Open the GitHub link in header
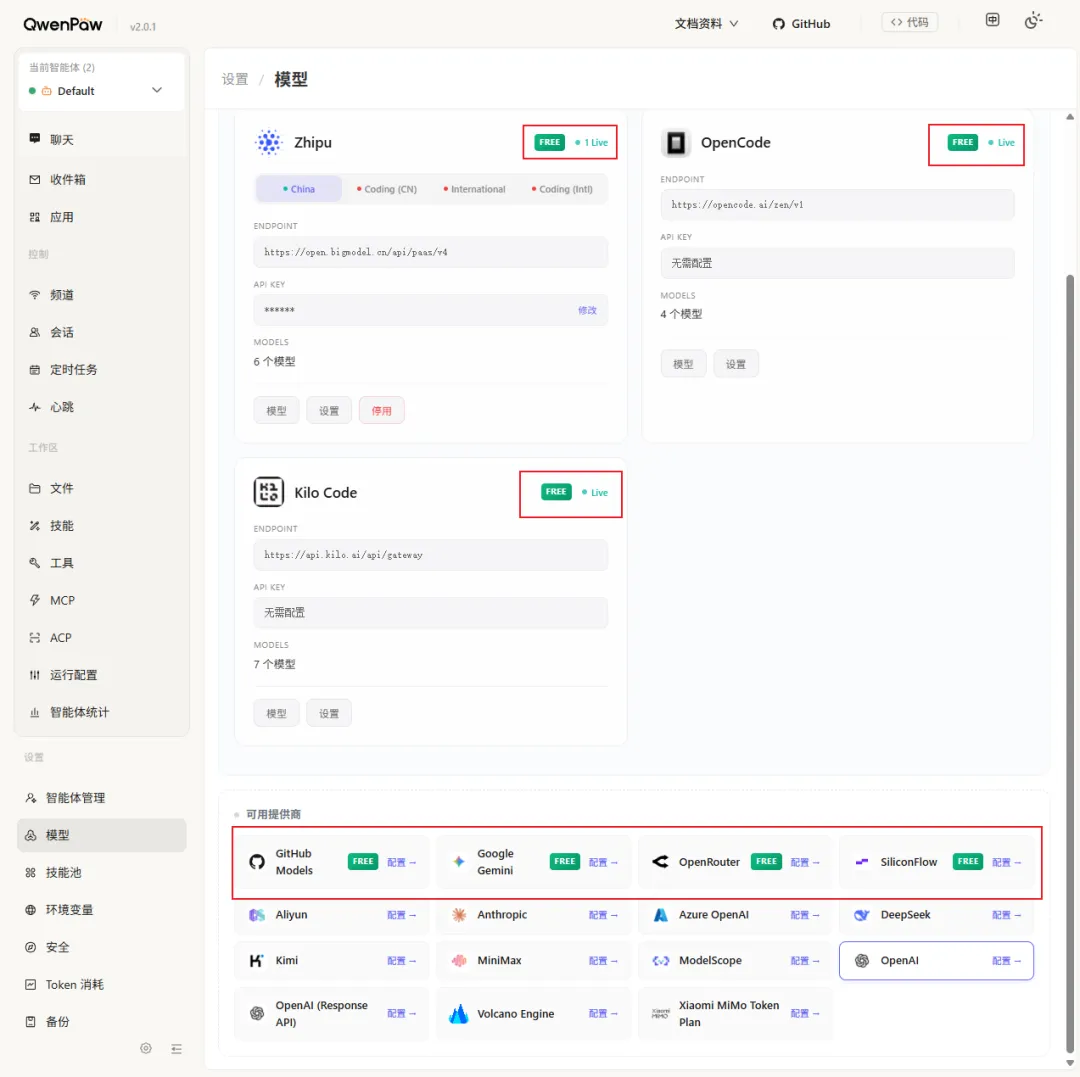The image size is (1080, 1077). coord(801,23)
